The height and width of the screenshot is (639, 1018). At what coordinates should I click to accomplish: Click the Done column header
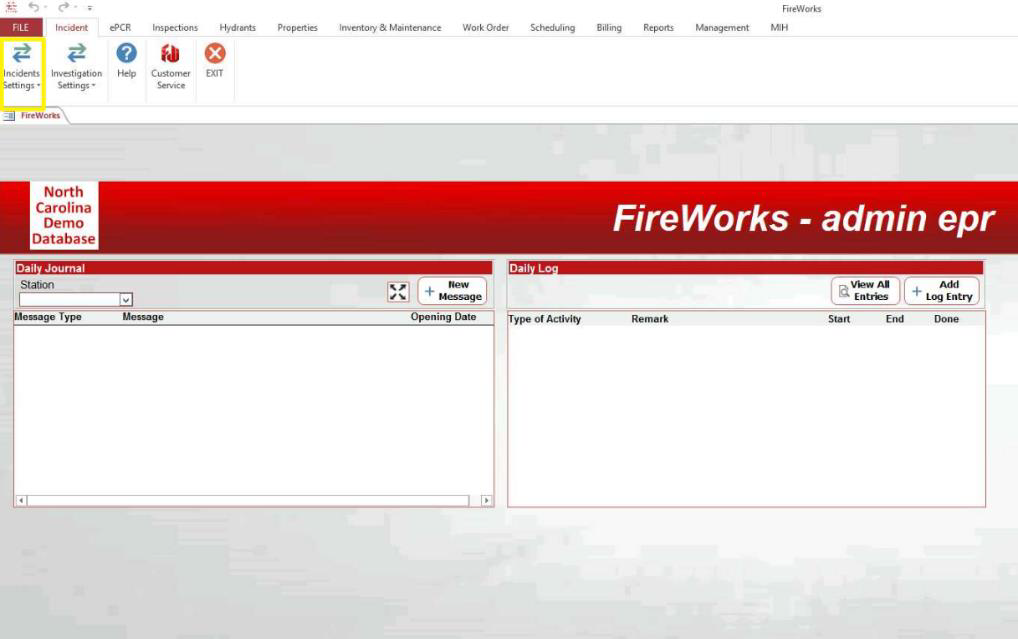click(947, 319)
